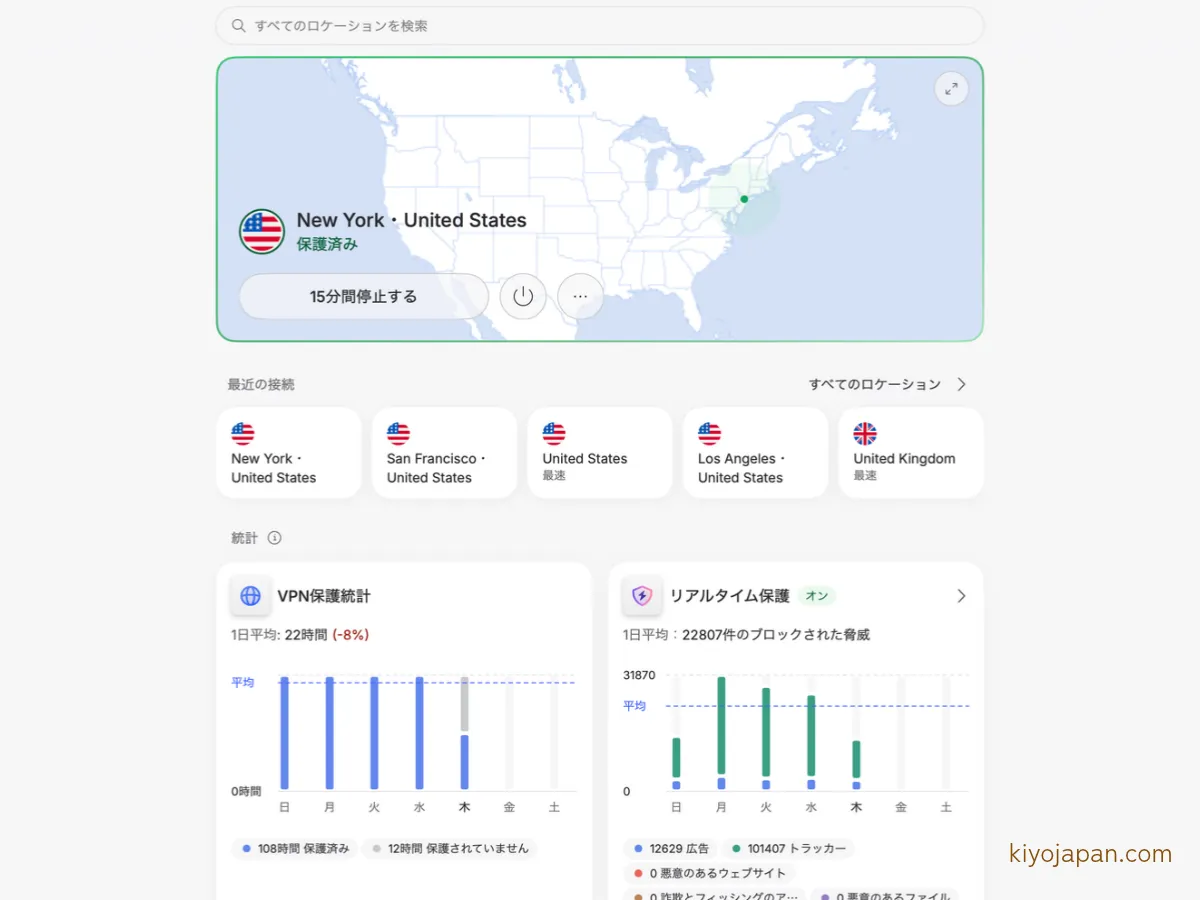Click the search magnifier icon
The image size is (1200, 900).
[238, 26]
